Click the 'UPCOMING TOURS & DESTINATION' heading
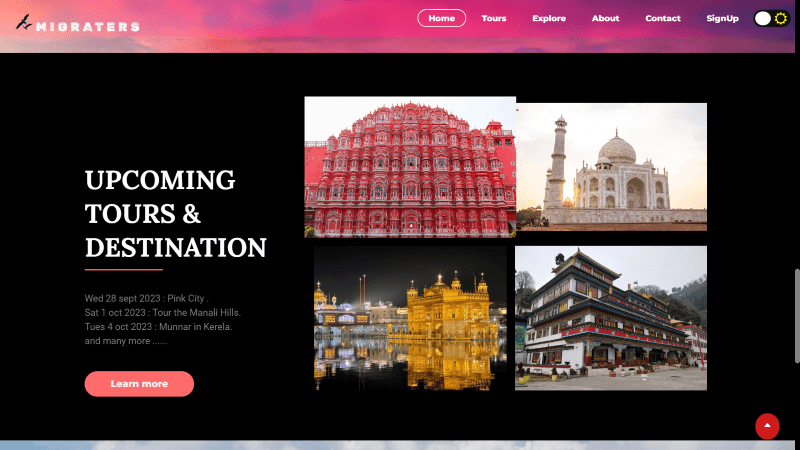The width and height of the screenshot is (800, 450). click(176, 214)
